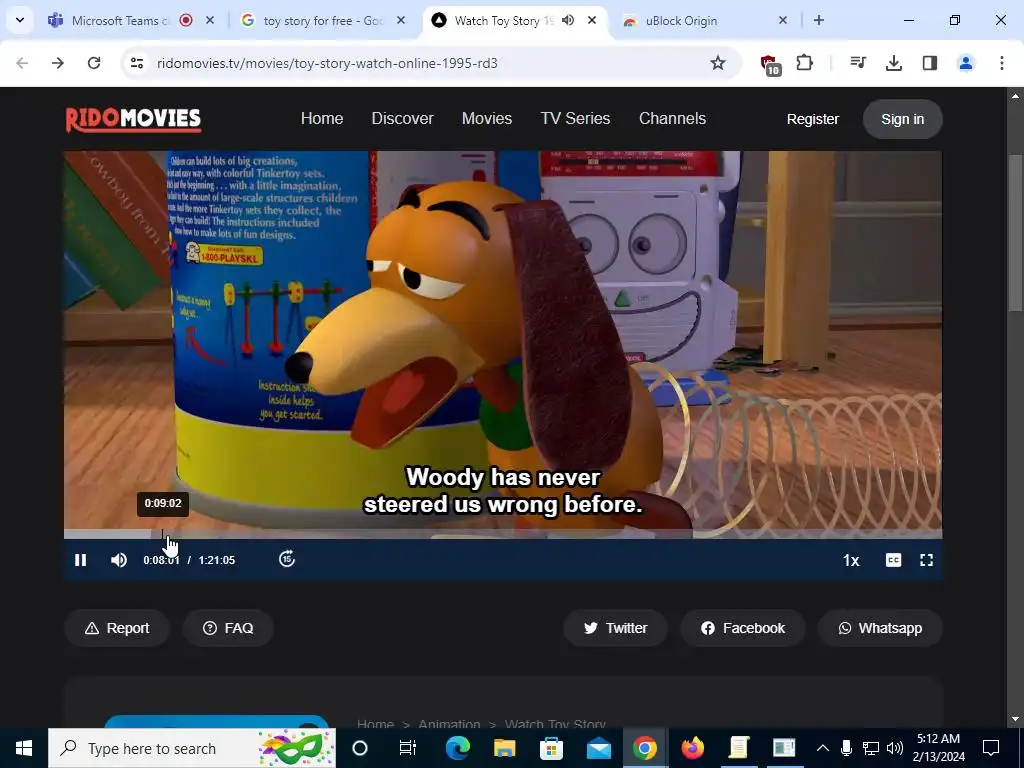Open the media control icon
Viewport: 1024px width, 768px height.
tap(857, 63)
